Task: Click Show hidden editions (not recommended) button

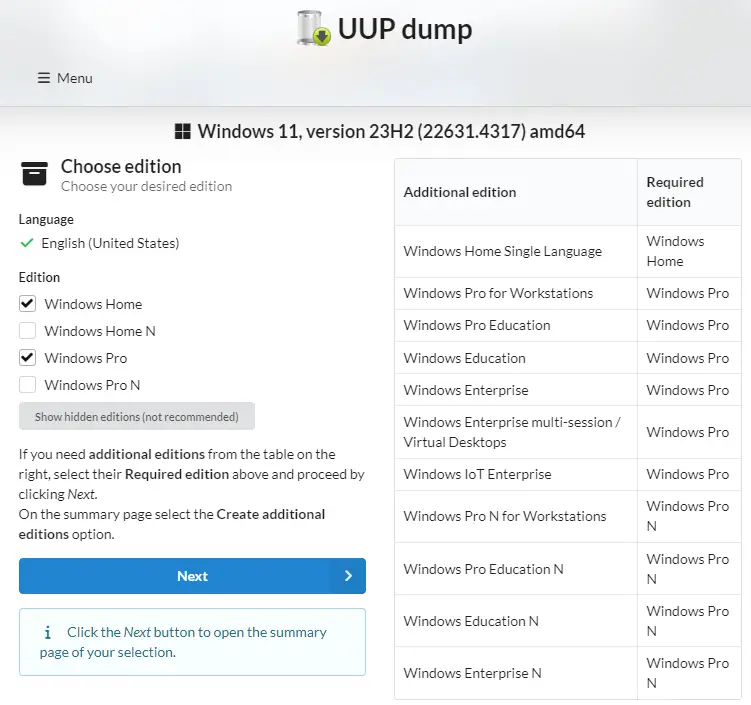Action: tap(137, 416)
